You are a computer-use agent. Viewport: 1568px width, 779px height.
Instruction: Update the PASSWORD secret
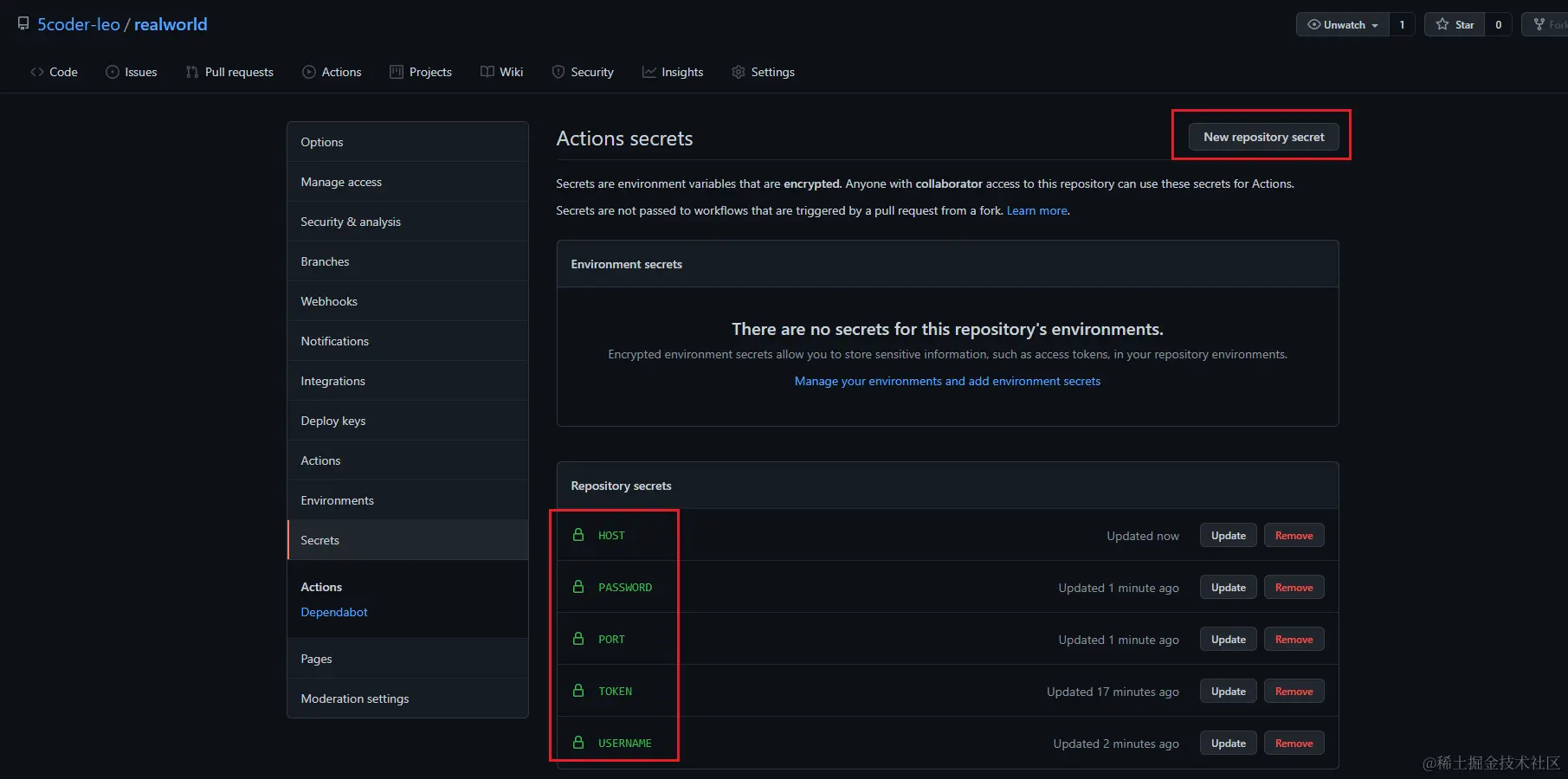click(1228, 588)
